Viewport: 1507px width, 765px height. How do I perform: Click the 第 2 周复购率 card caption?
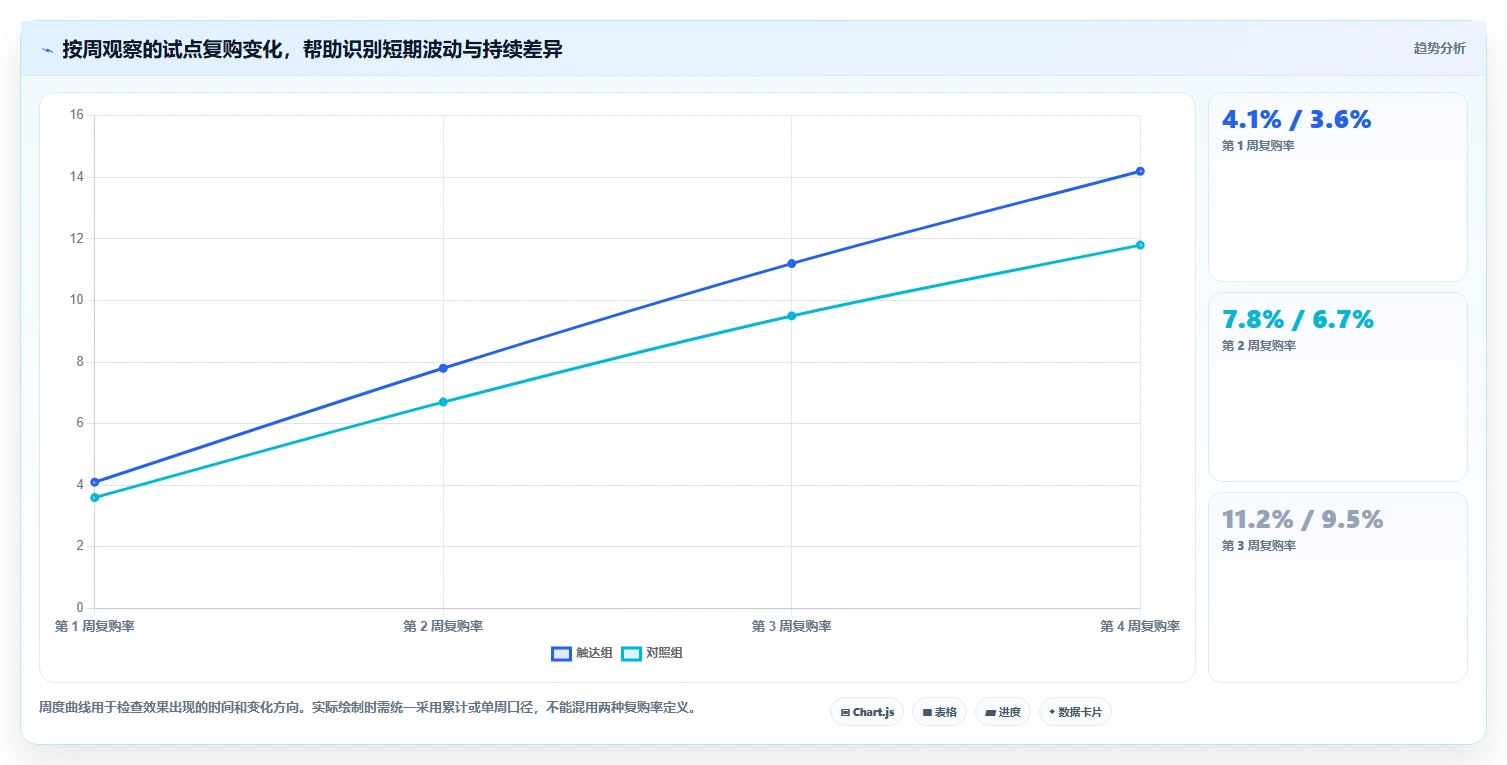(x=1258, y=346)
